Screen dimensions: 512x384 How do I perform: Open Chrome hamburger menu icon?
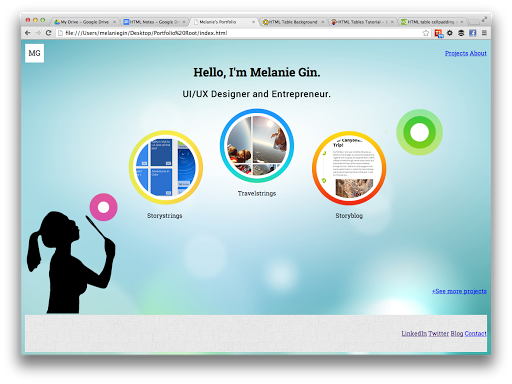point(484,33)
